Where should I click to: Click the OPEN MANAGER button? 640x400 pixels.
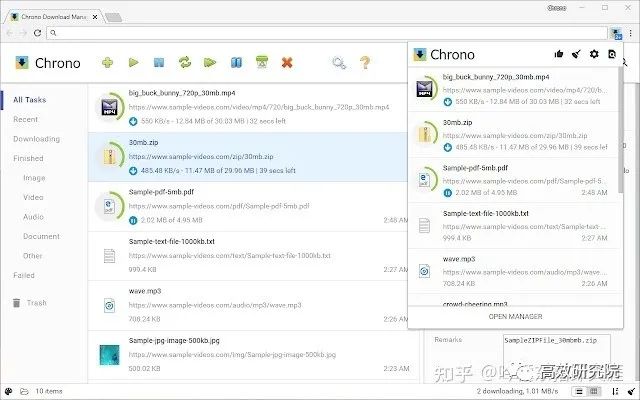[516, 317]
